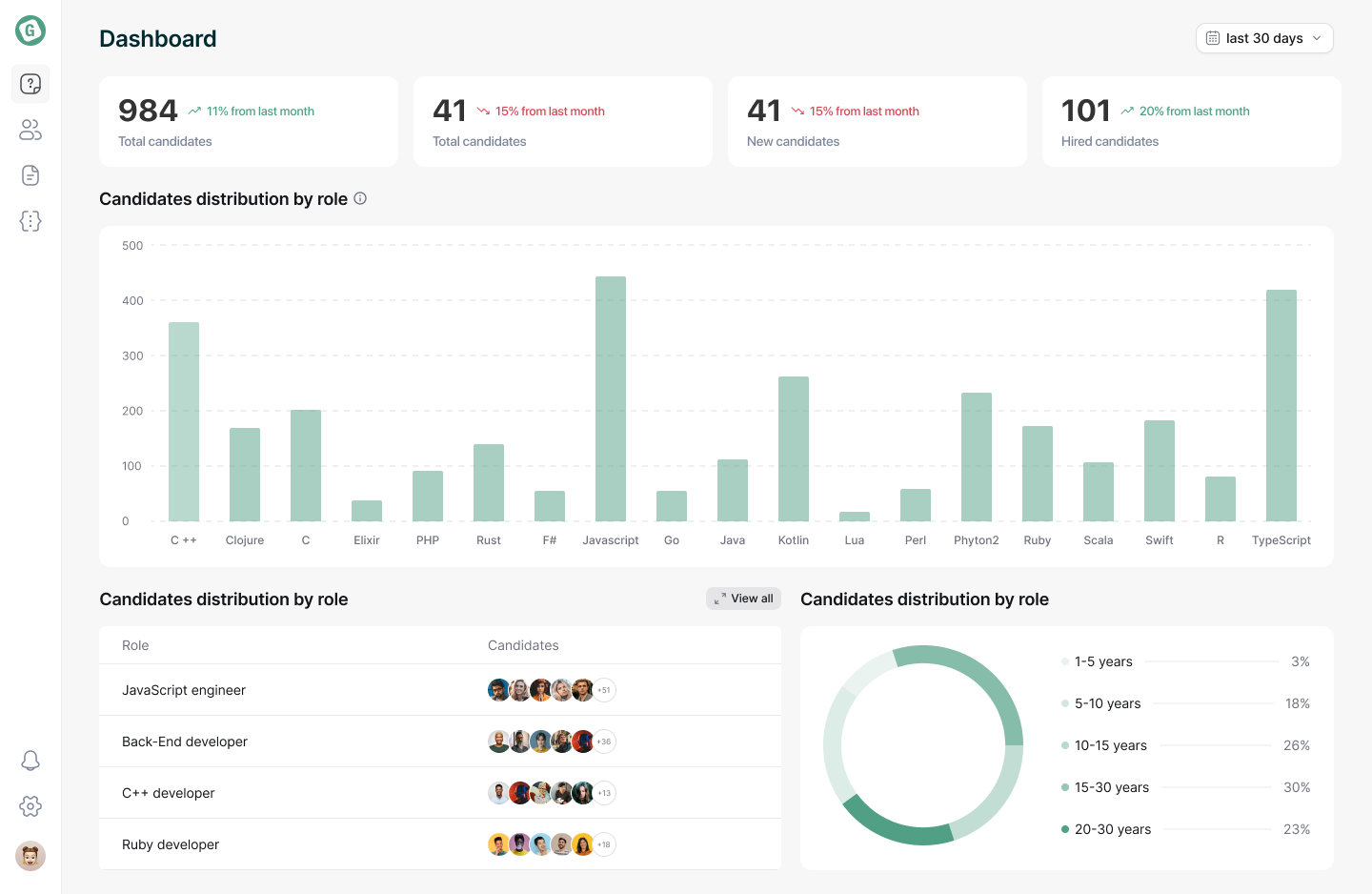The image size is (1372, 894).
Task: Open notifications via the bell icon
Action: tap(30, 761)
